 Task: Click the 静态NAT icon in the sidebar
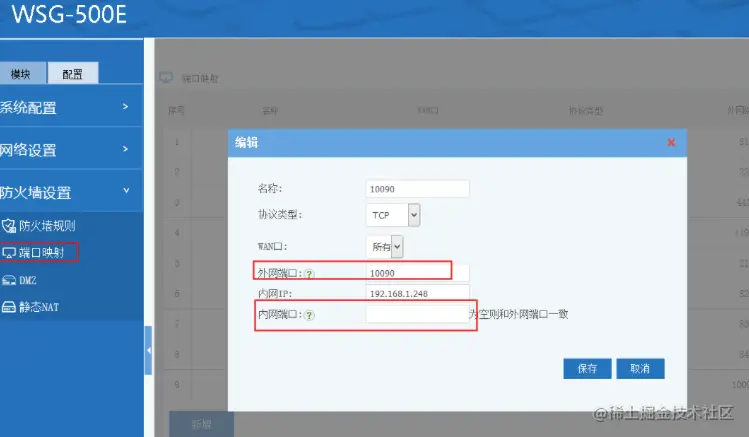pyautogui.click(x=9, y=307)
